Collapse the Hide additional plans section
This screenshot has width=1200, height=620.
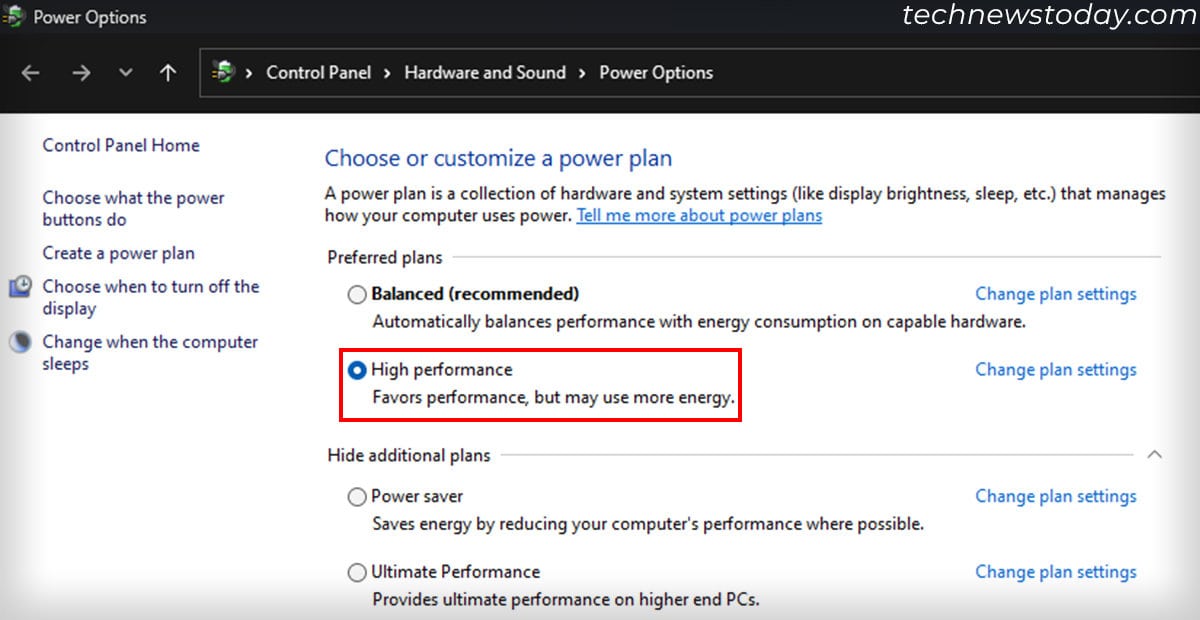1156,455
